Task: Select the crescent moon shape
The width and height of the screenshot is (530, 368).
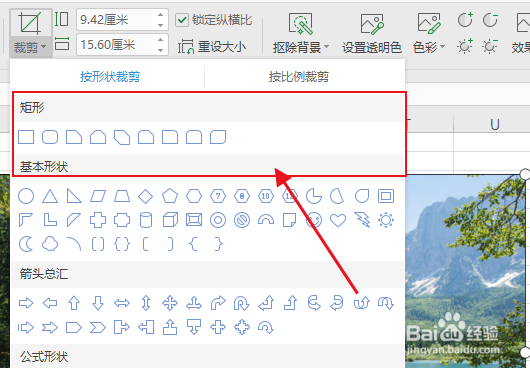Action: point(26,244)
